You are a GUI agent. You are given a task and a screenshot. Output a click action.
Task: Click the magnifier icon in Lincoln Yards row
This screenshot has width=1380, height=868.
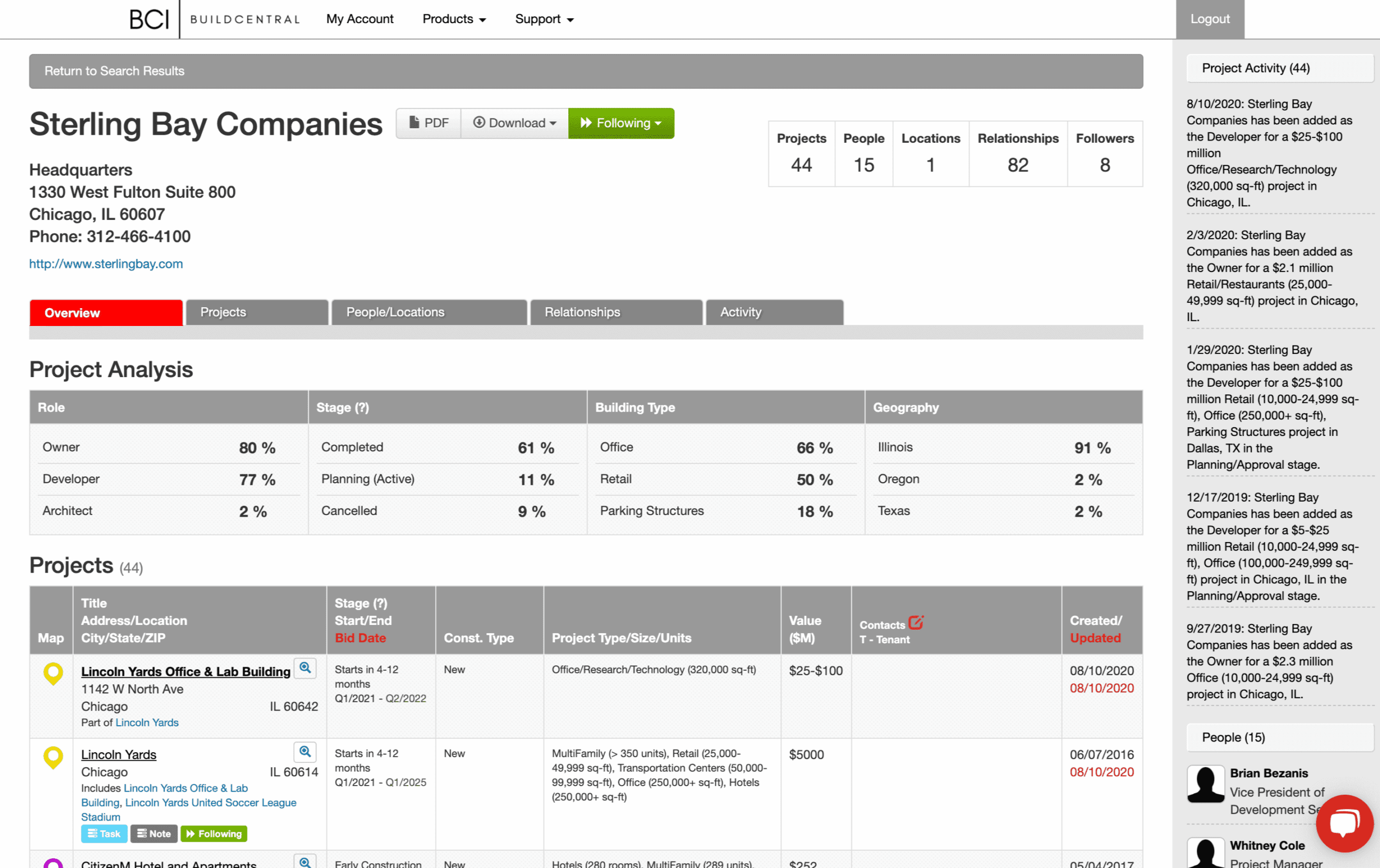(x=305, y=751)
